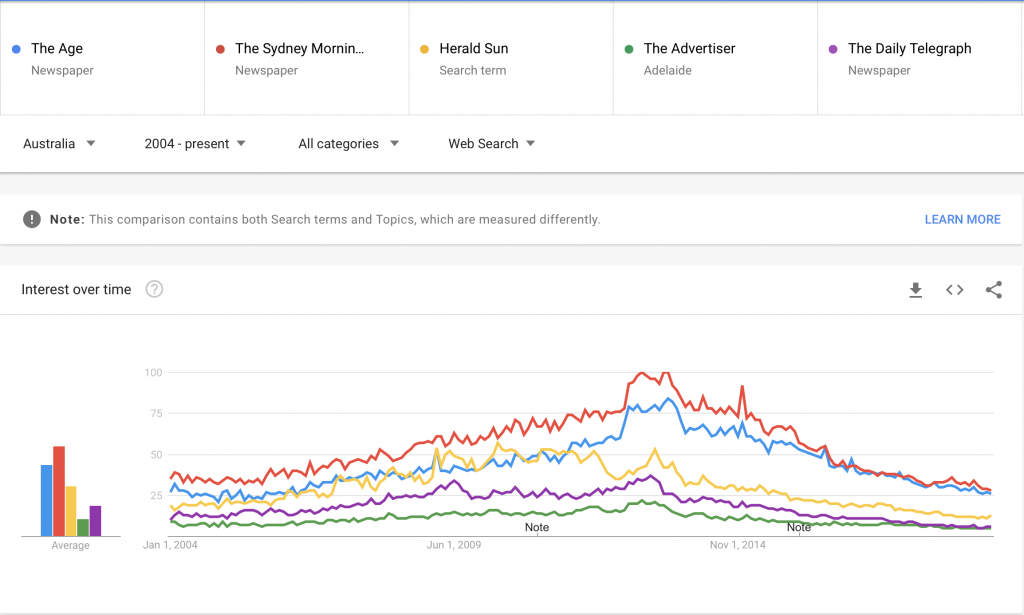
Task: Open help icon next to Interest over time
Action: click(154, 289)
